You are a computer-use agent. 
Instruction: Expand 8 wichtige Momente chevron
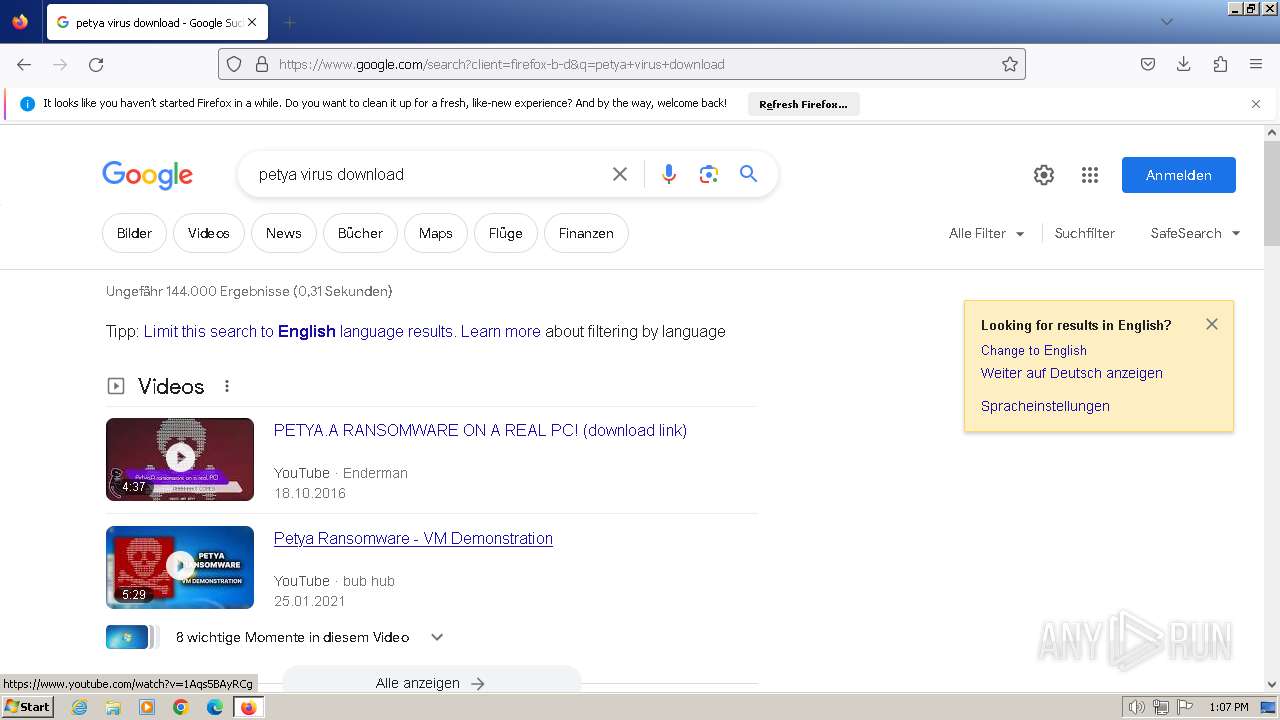click(437, 637)
